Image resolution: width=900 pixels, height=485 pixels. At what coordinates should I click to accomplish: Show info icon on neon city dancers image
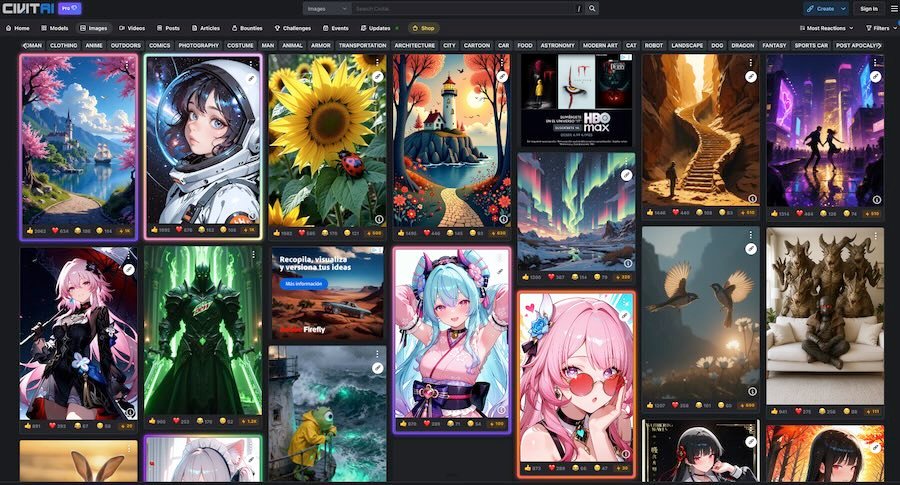point(877,200)
